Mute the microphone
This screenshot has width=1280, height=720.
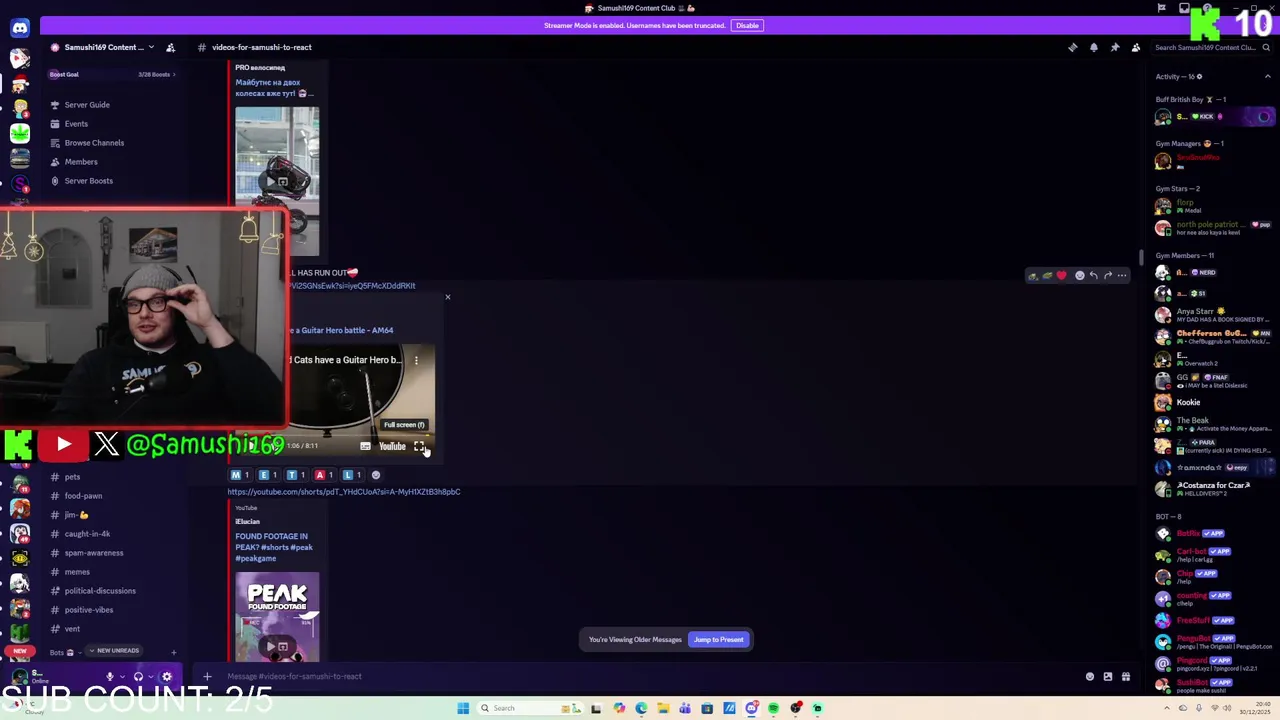coord(110,677)
